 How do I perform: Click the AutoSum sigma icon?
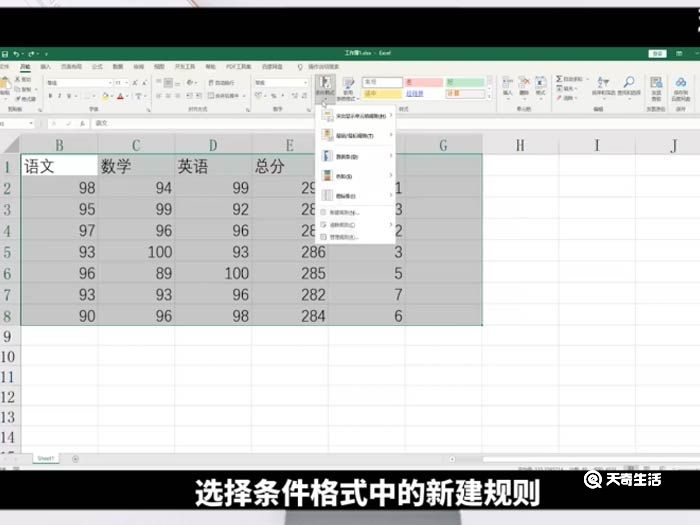559,79
